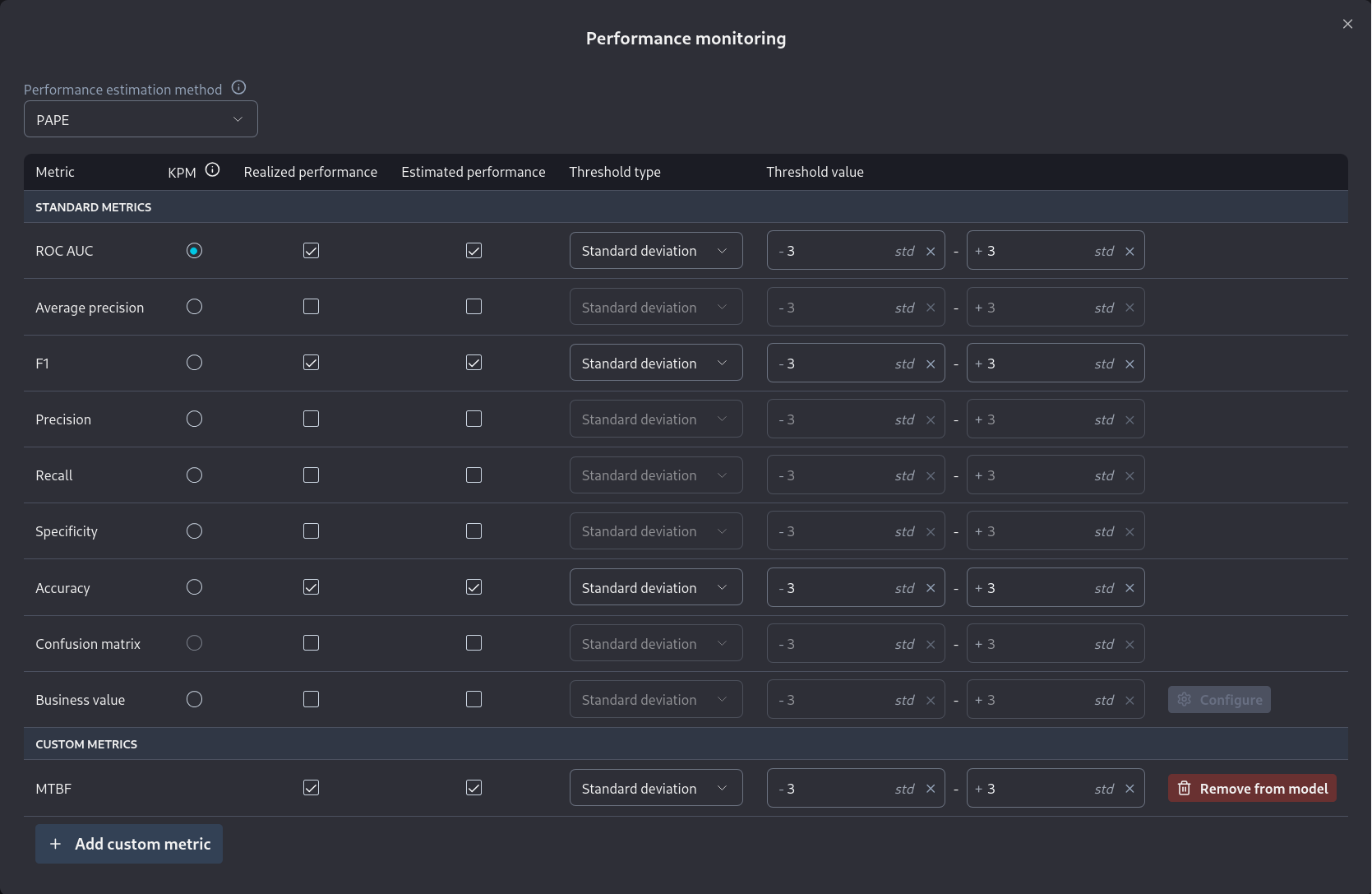Click the Add custom metric button
This screenshot has height=894, width=1372.
point(129,844)
